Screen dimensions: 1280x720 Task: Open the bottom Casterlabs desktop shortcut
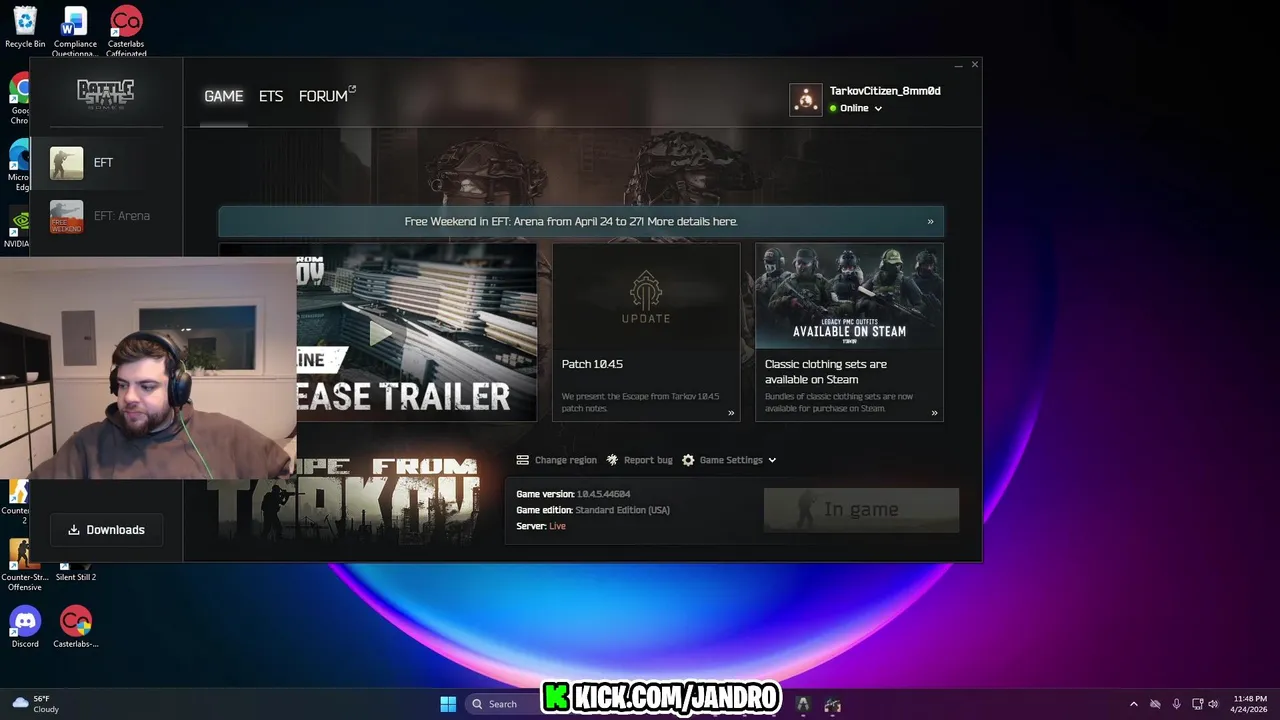tap(76, 627)
